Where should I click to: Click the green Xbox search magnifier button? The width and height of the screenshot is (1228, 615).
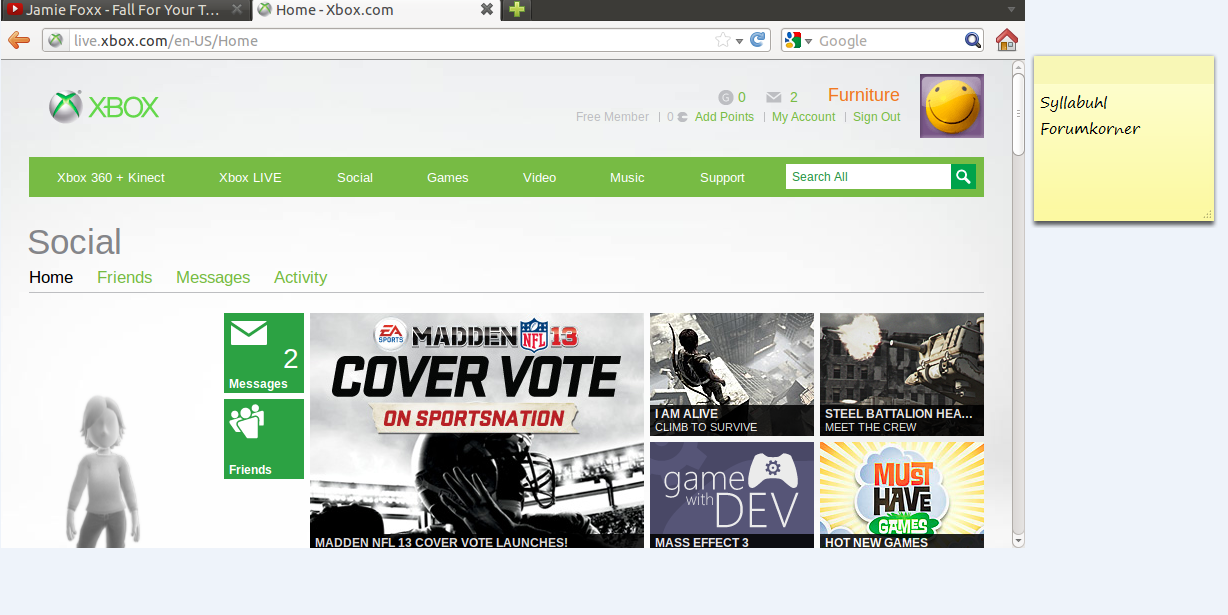coord(963,177)
